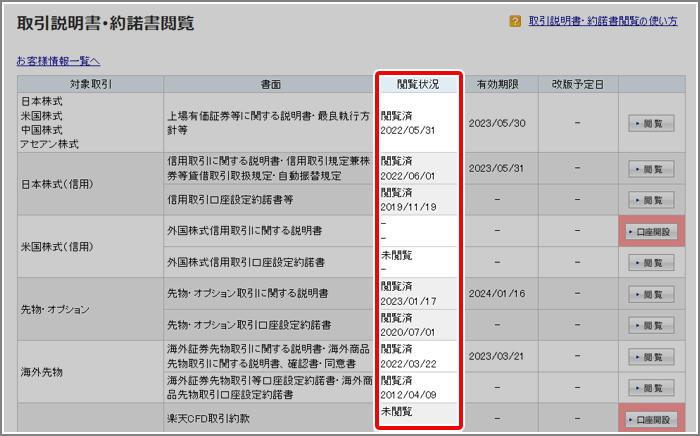Image resolution: width=700 pixels, height=436 pixels.
Task: Click the expiry date 2023/05/30
Action: (x=497, y=123)
